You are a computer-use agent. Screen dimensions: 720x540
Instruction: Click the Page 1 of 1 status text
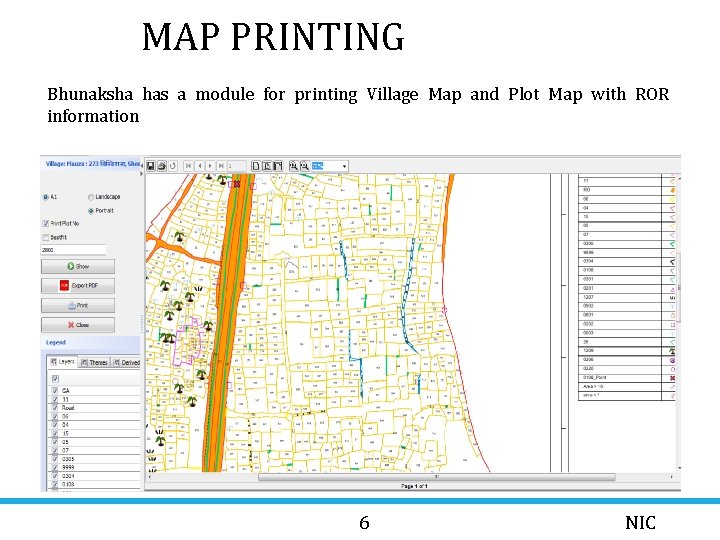tap(414, 486)
